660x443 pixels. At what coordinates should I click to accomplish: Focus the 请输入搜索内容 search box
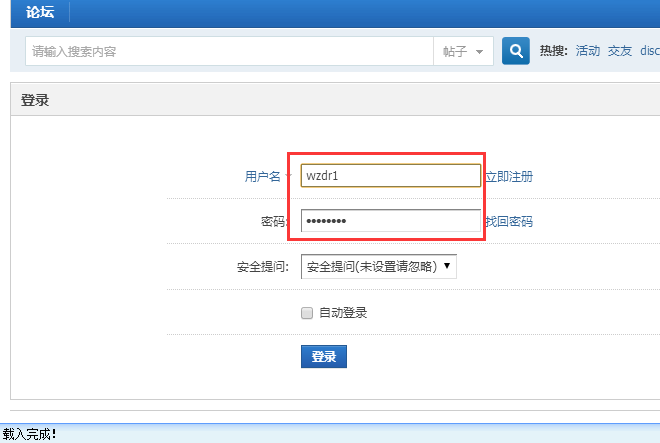[230, 51]
